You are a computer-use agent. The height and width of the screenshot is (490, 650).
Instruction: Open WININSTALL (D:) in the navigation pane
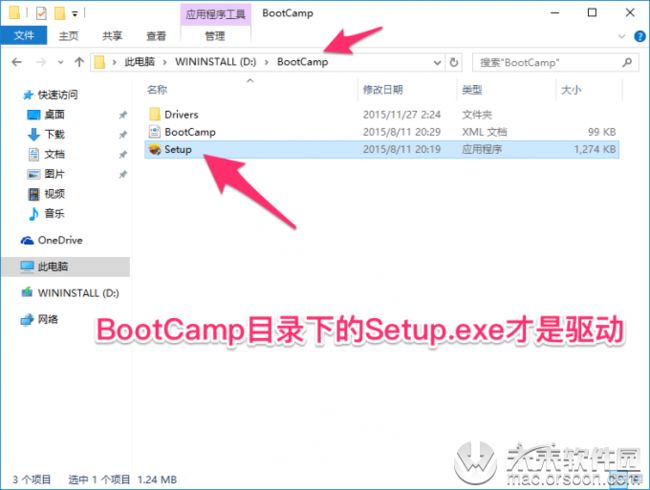pyautogui.click(x=78, y=293)
